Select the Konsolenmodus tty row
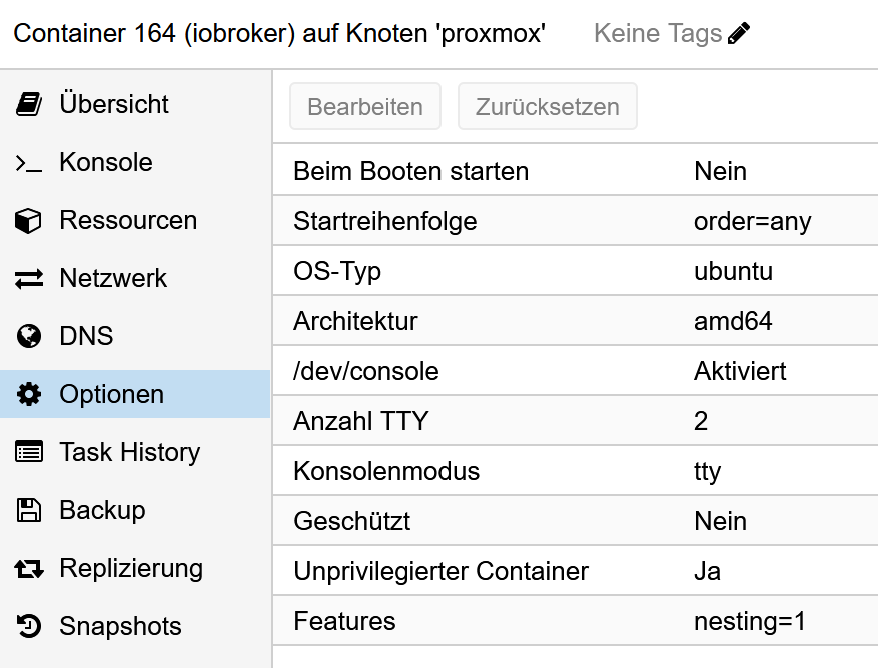Screen dimensions: 878x668 pos(575,471)
